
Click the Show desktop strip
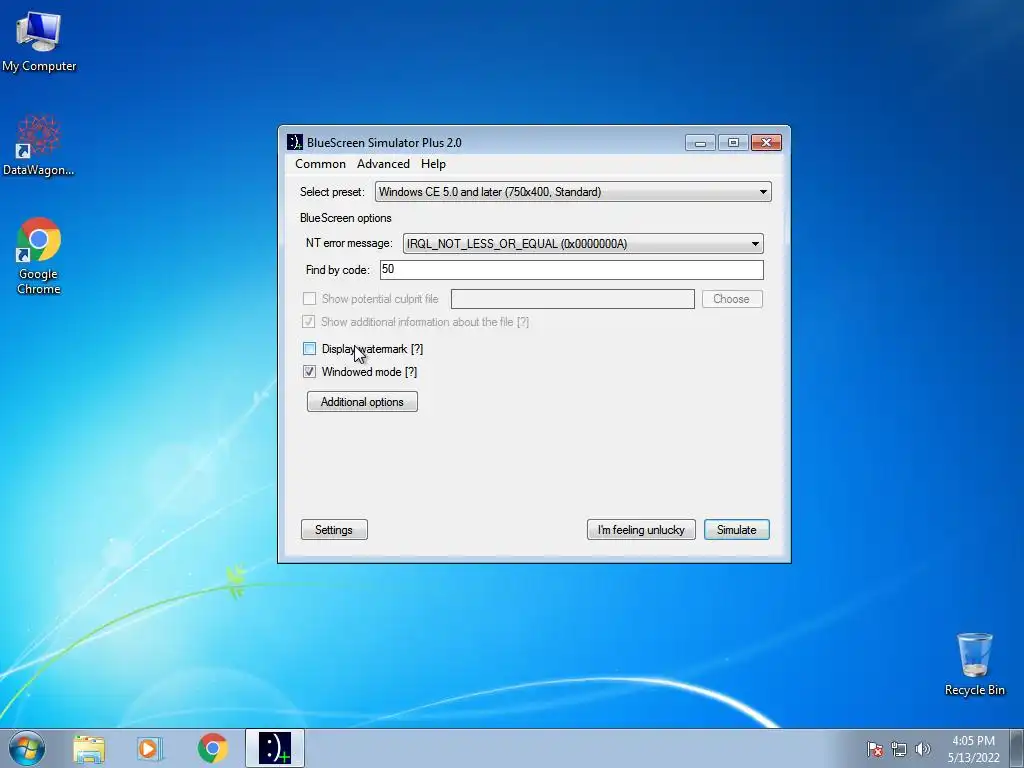tap(1017, 748)
